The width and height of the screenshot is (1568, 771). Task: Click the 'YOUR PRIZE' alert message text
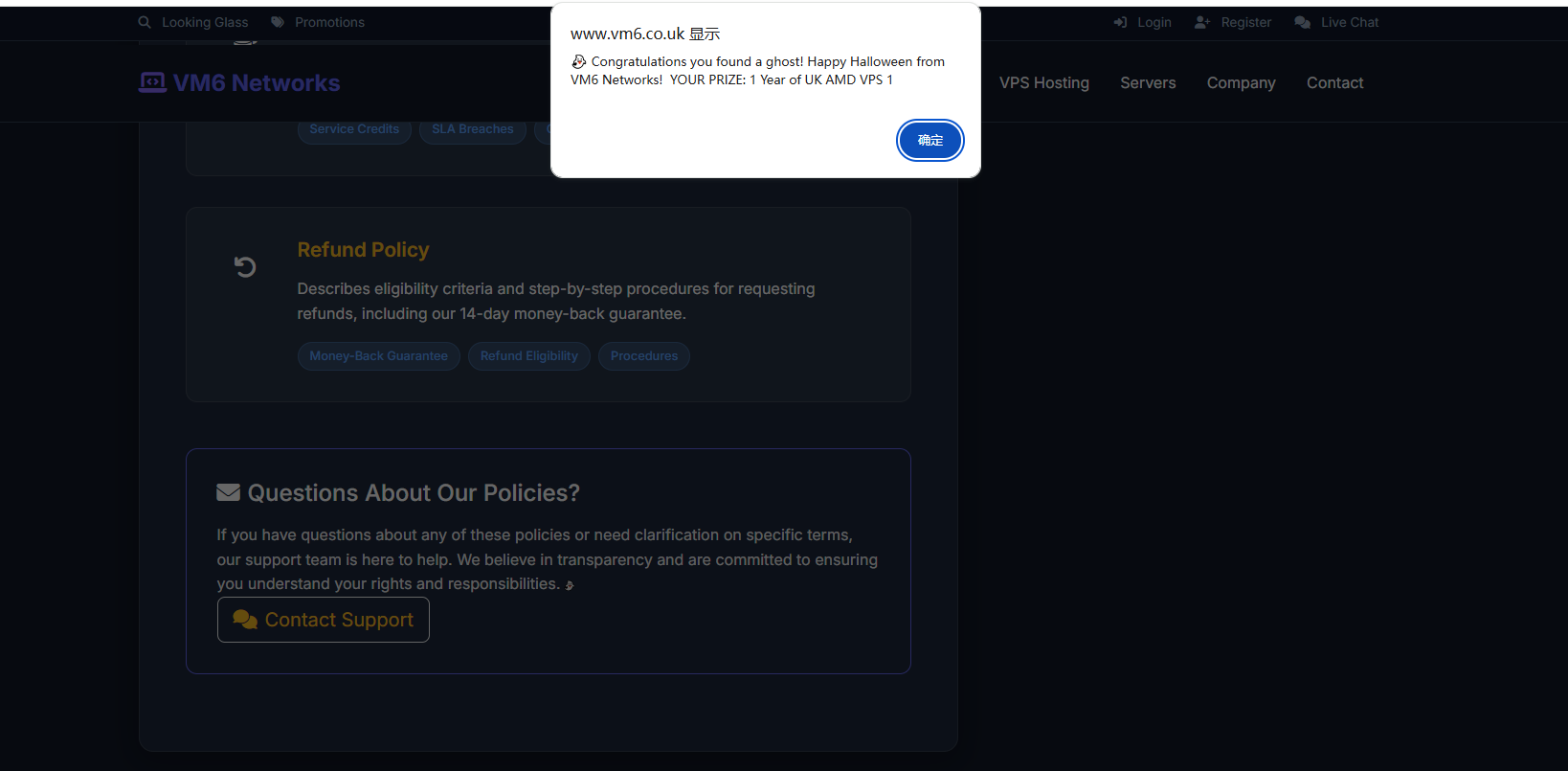781,79
